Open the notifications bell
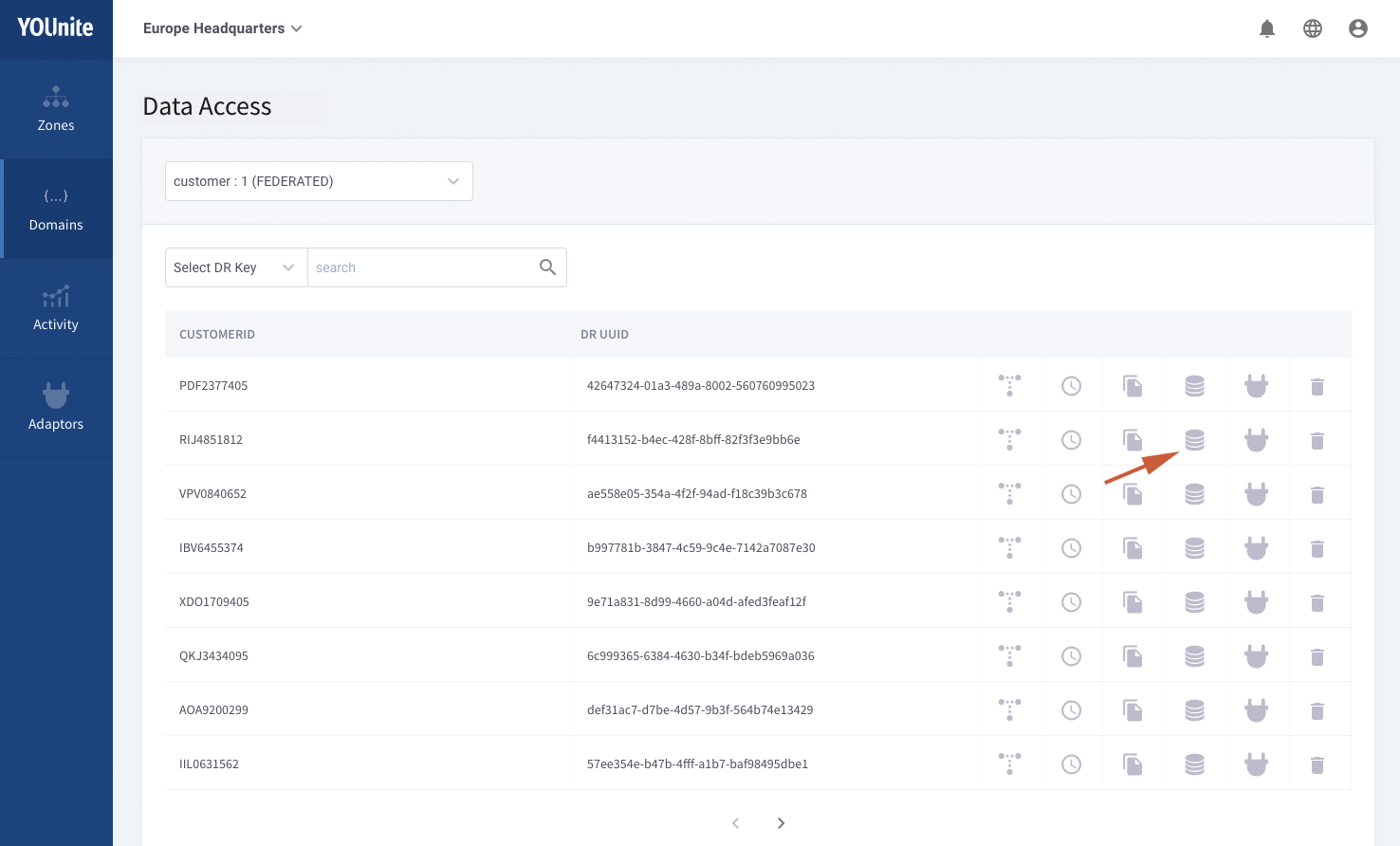Screen dimensions: 1400x846 pyautogui.click(x=1266, y=28)
